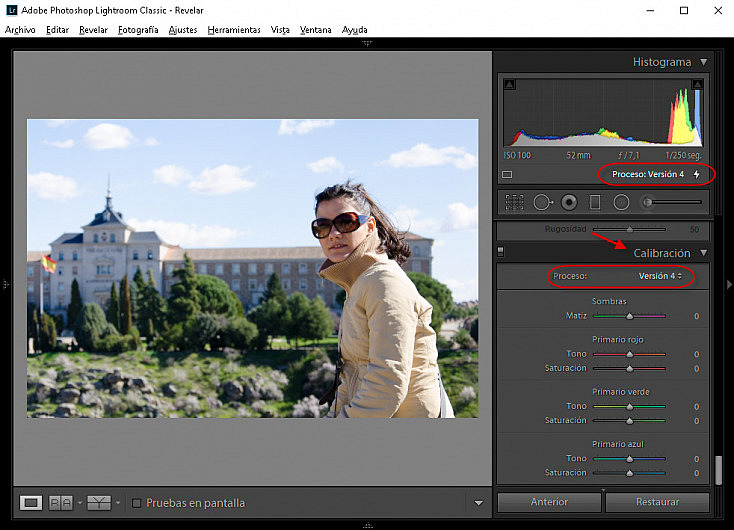Viewport: 734px width, 530px height.
Task: Select the Spot Removal tool
Action: click(543, 202)
